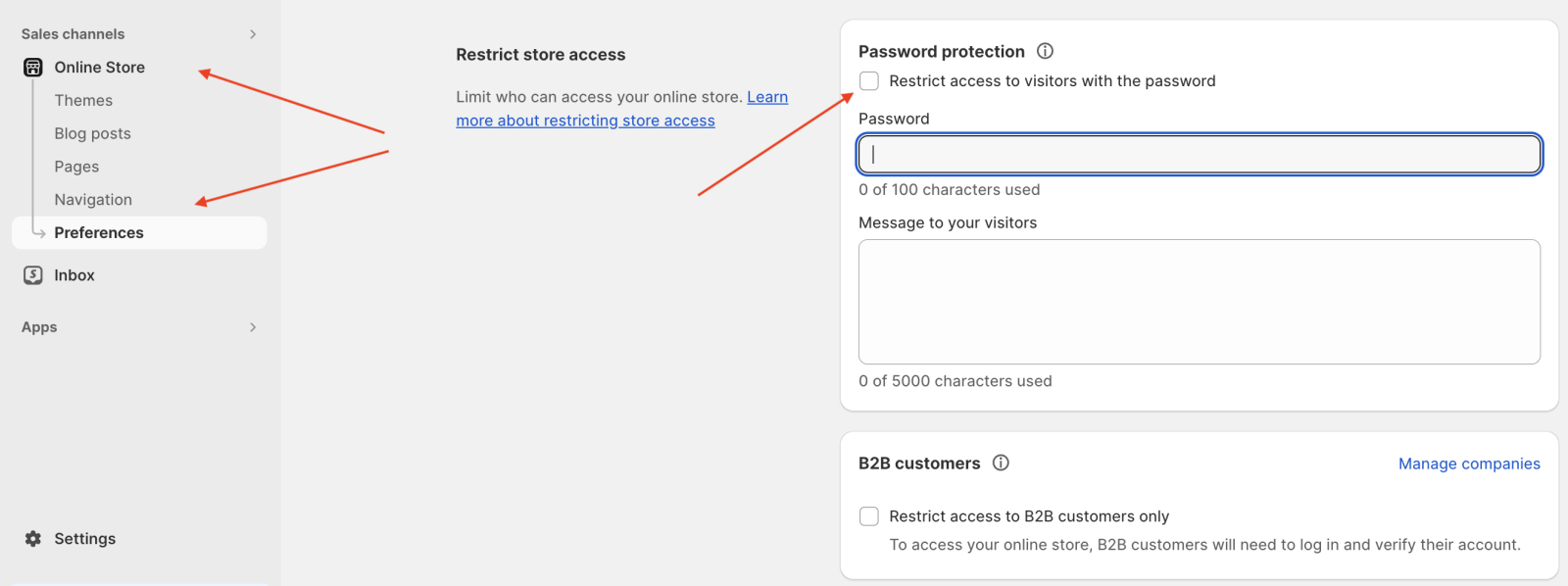Select Blog posts in the sidebar
This screenshot has width=1568, height=586.
coord(93,133)
